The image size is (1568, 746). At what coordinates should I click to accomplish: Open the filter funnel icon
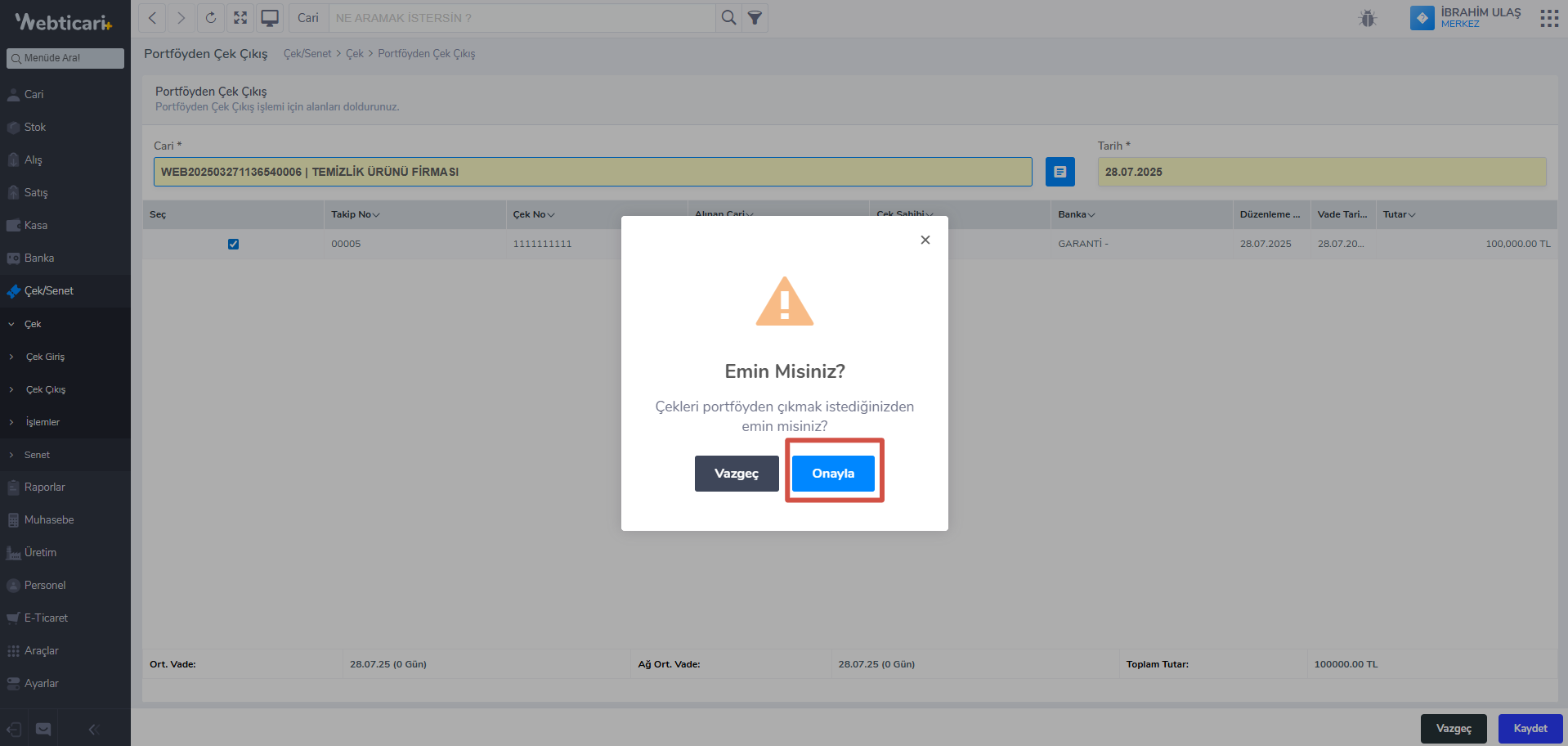(x=755, y=18)
